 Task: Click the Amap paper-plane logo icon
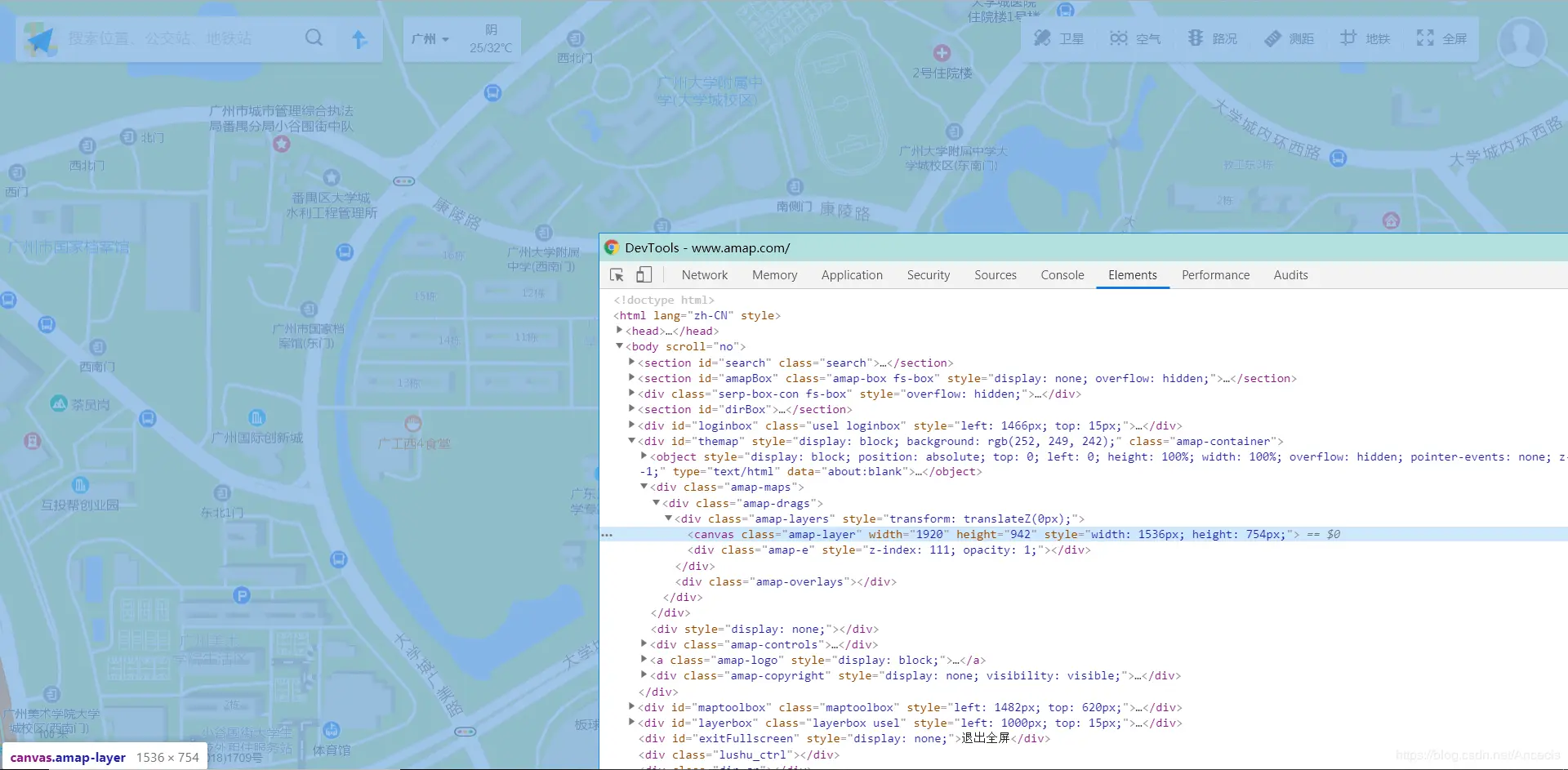point(40,38)
